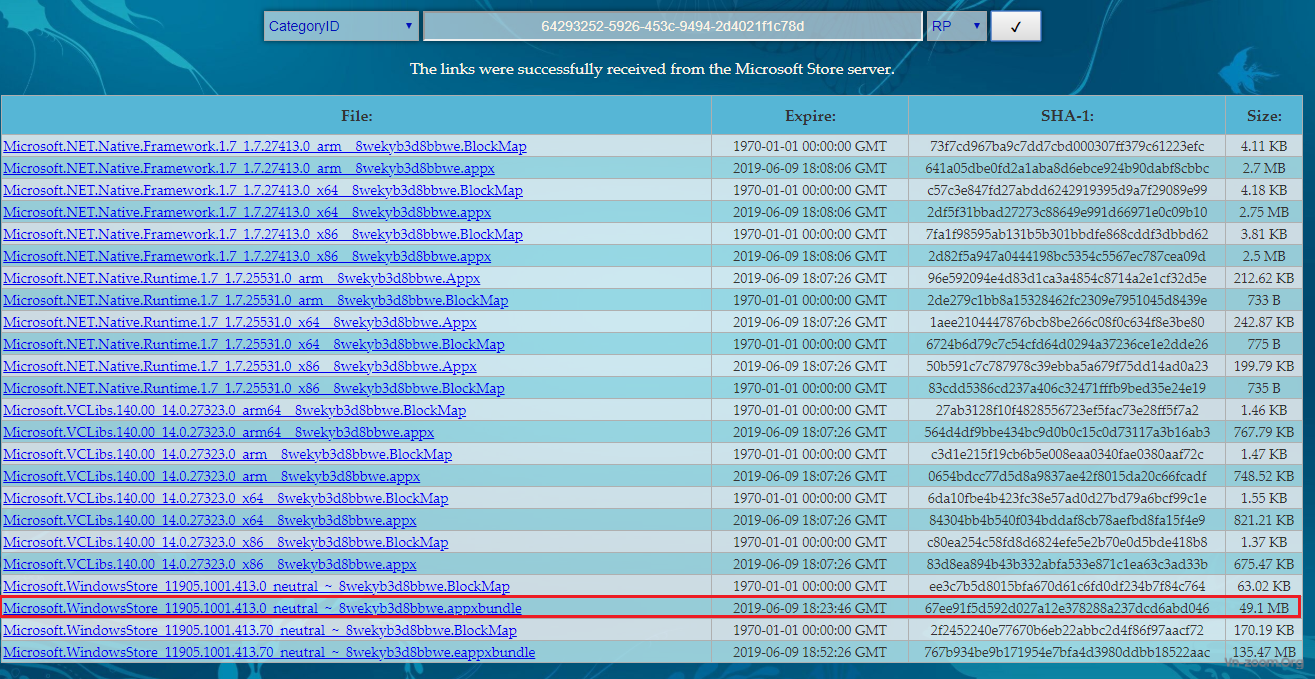The height and width of the screenshot is (679, 1315).
Task: Open VCLibs.140.00 arm BlockMap link
Action: pyautogui.click(x=227, y=454)
